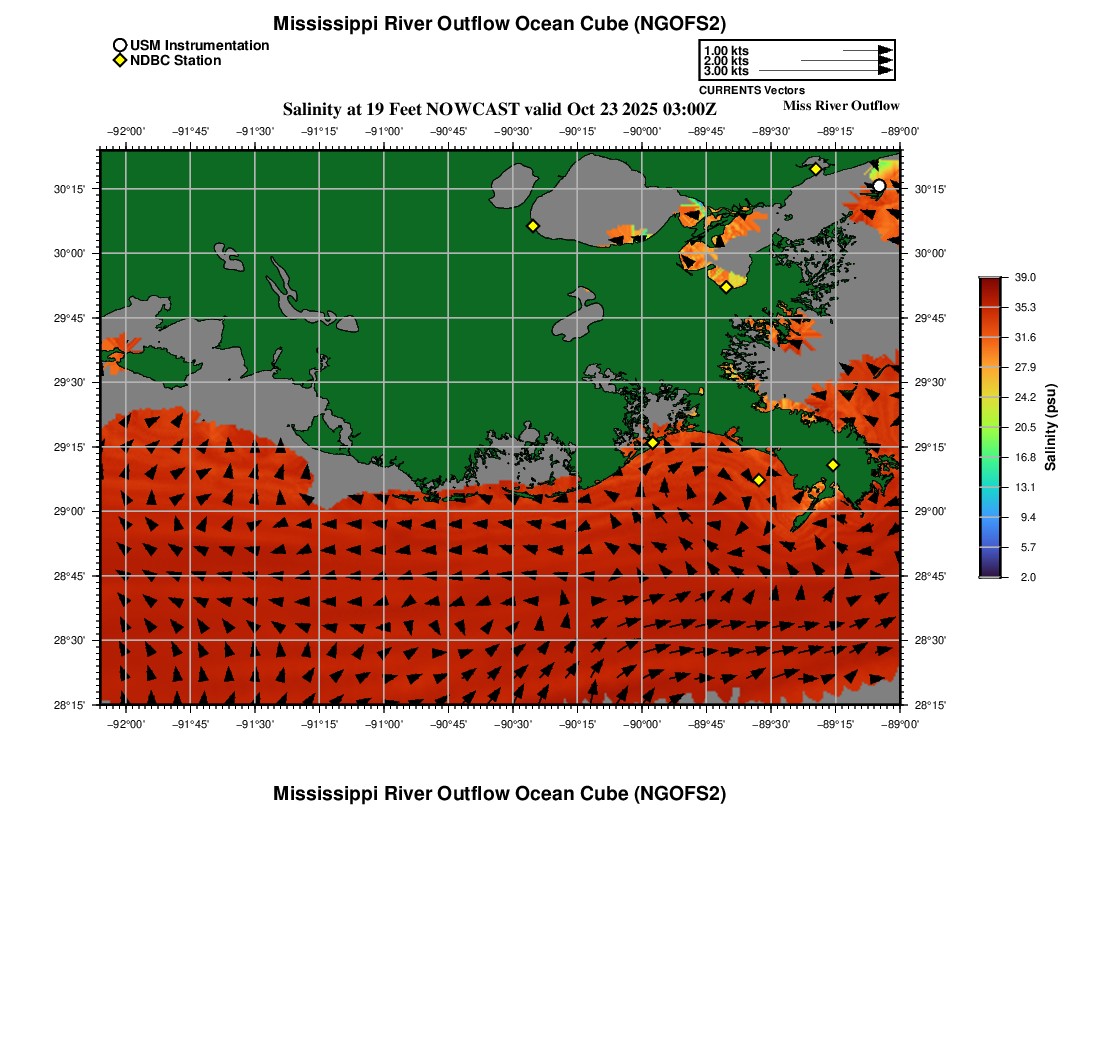Screen dimensions: 1100x1050
Task: Click the 'Salinity (psu)' color bar label
Action: point(1051,427)
